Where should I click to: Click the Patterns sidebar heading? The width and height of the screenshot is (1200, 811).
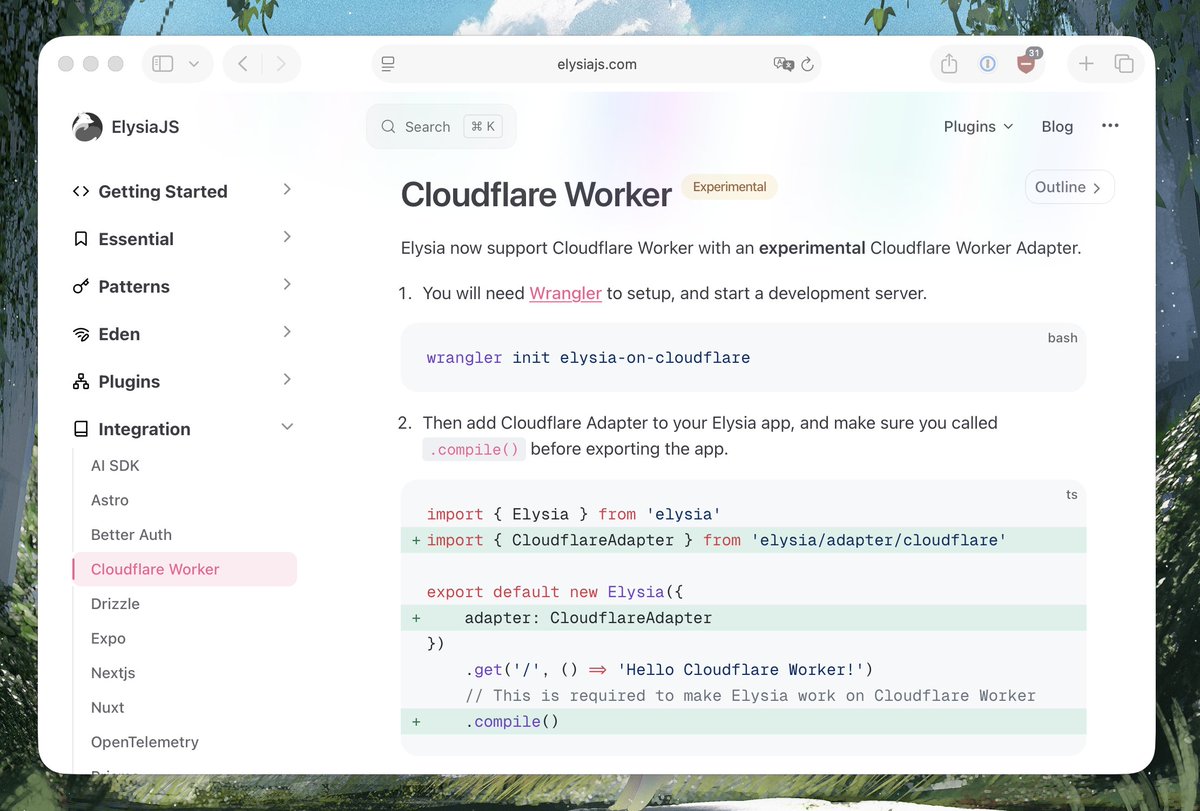click(134, 287)
